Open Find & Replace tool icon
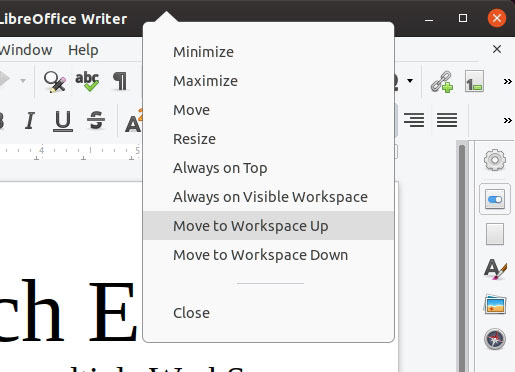The image size is (515, 372). click(55, 81)
